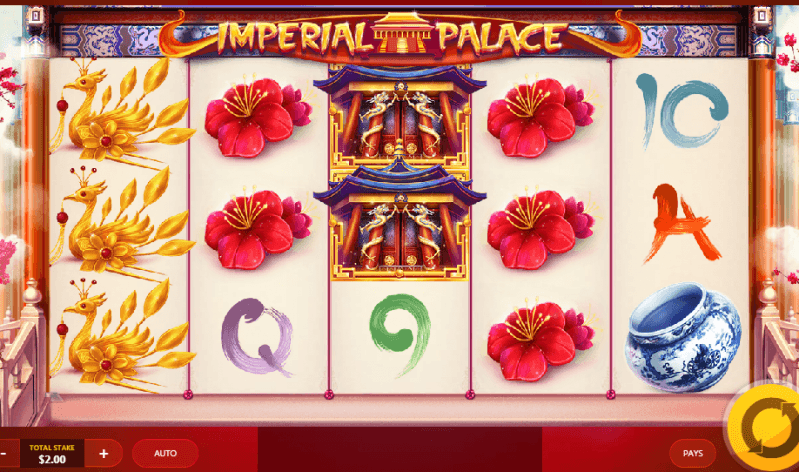Spin the reels with the golden button
Image resolution: width=799 pixels, height=472 pixels.
[764, 427]
